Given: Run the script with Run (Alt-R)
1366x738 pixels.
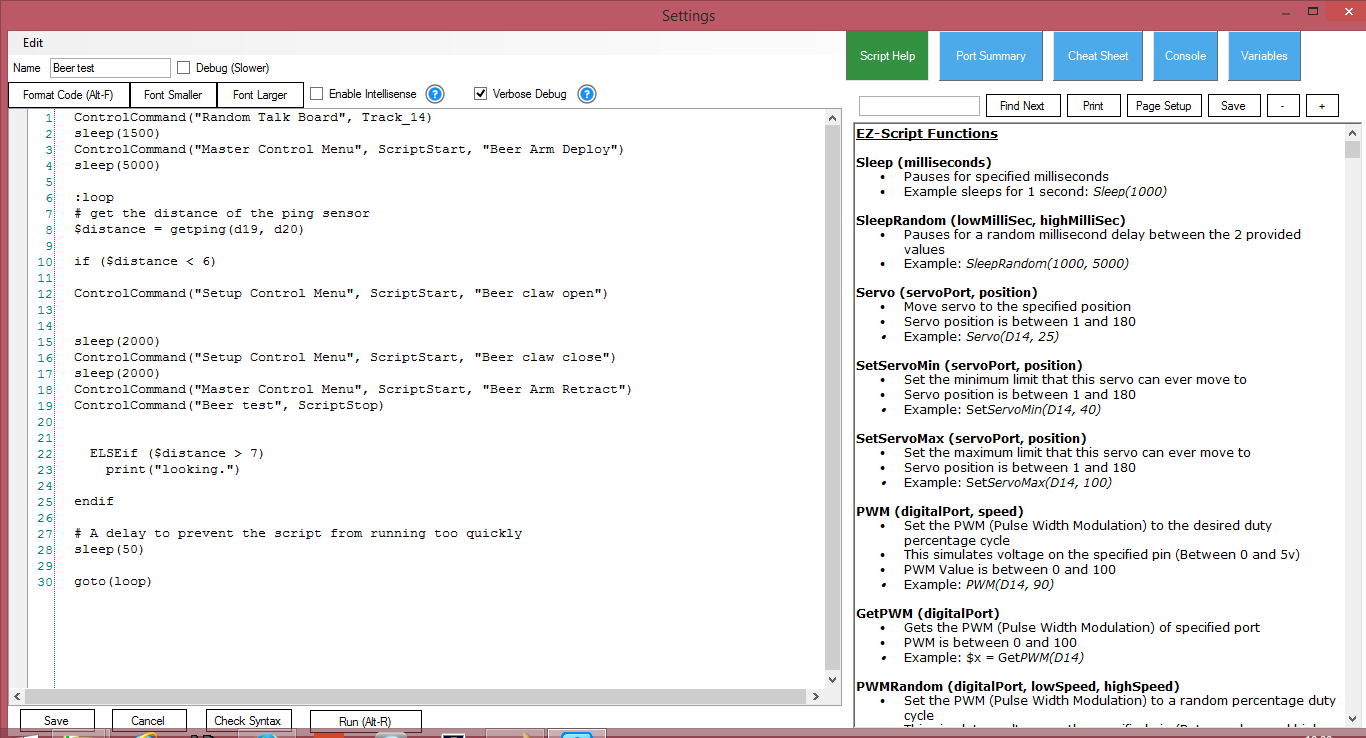Looking at the screenshot, I should pos(365,719).
